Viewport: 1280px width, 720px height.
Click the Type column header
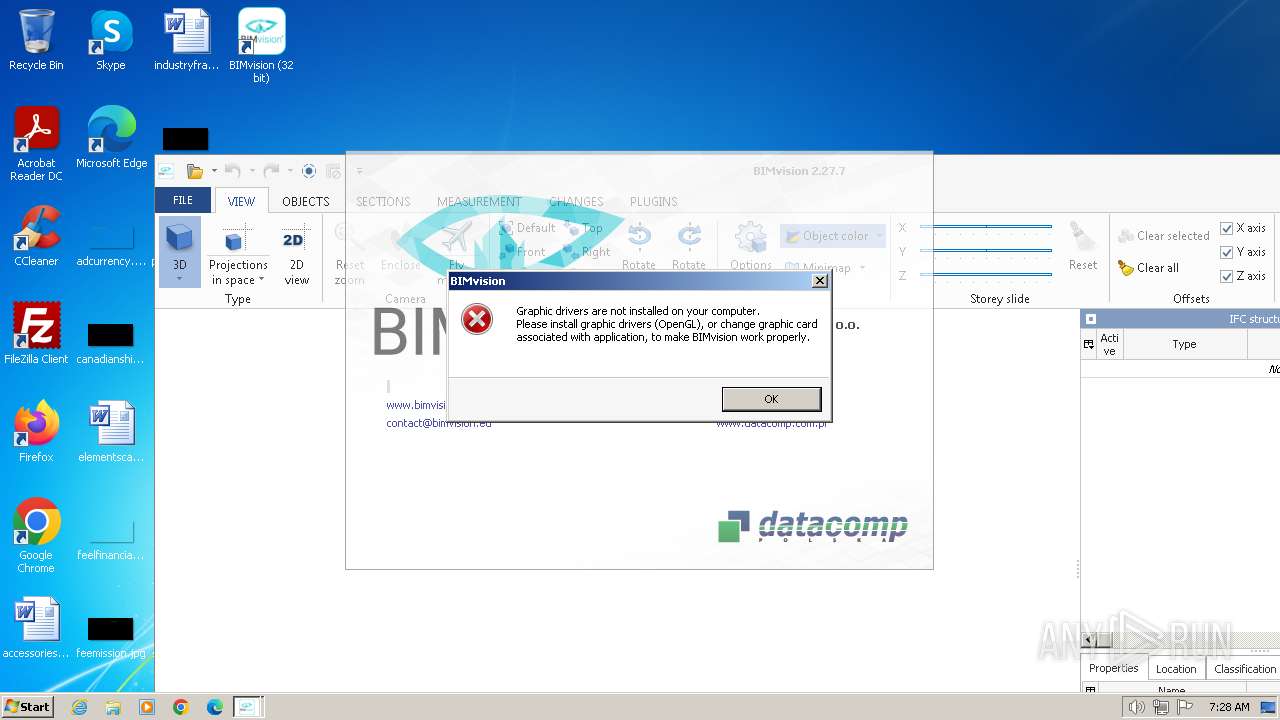click(x=1184, y=344)
